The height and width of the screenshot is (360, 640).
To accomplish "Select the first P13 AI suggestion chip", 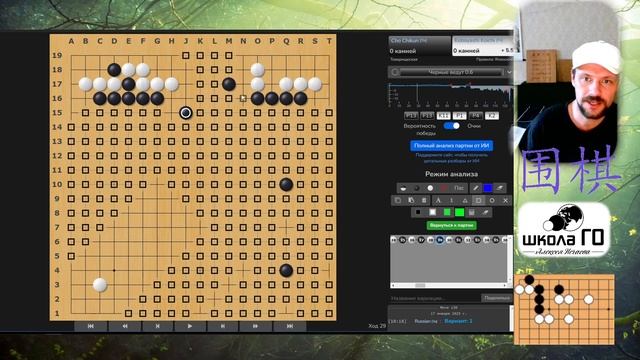I will pyautogui.click(x=411, y=116).
